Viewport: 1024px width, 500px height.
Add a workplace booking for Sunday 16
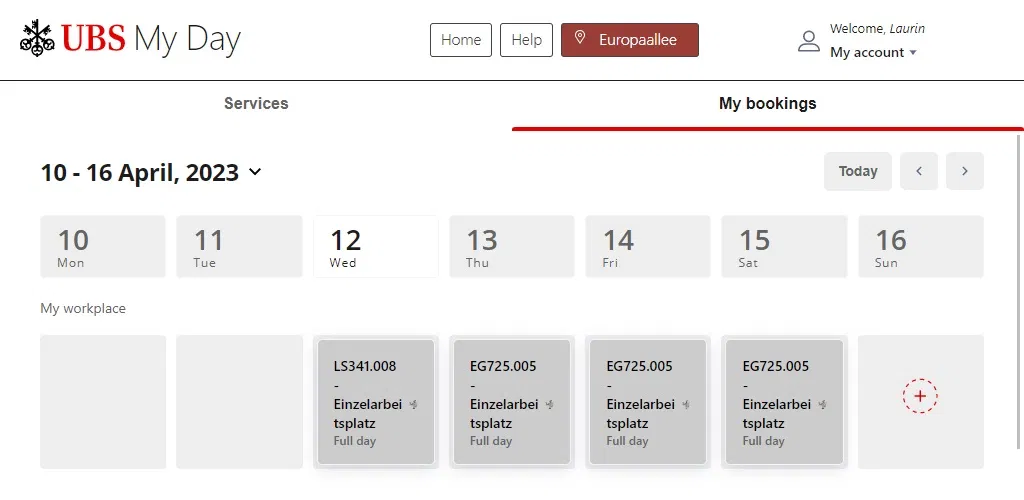tap(920, 396)
